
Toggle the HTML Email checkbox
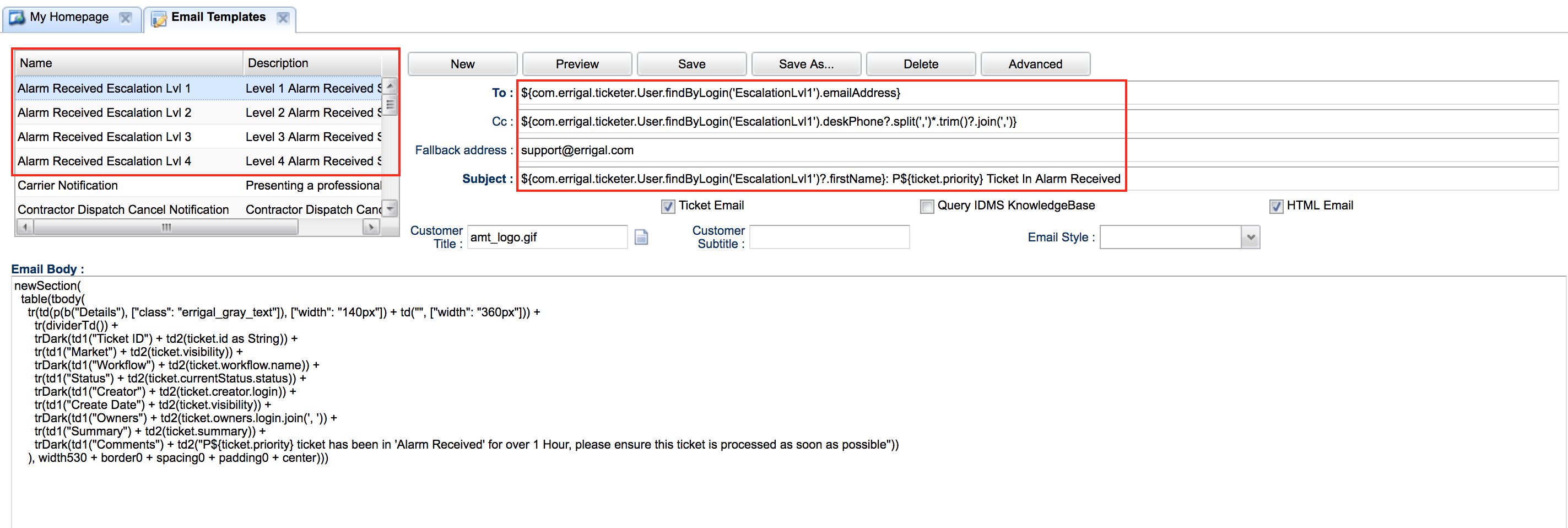pos(1276,207)
